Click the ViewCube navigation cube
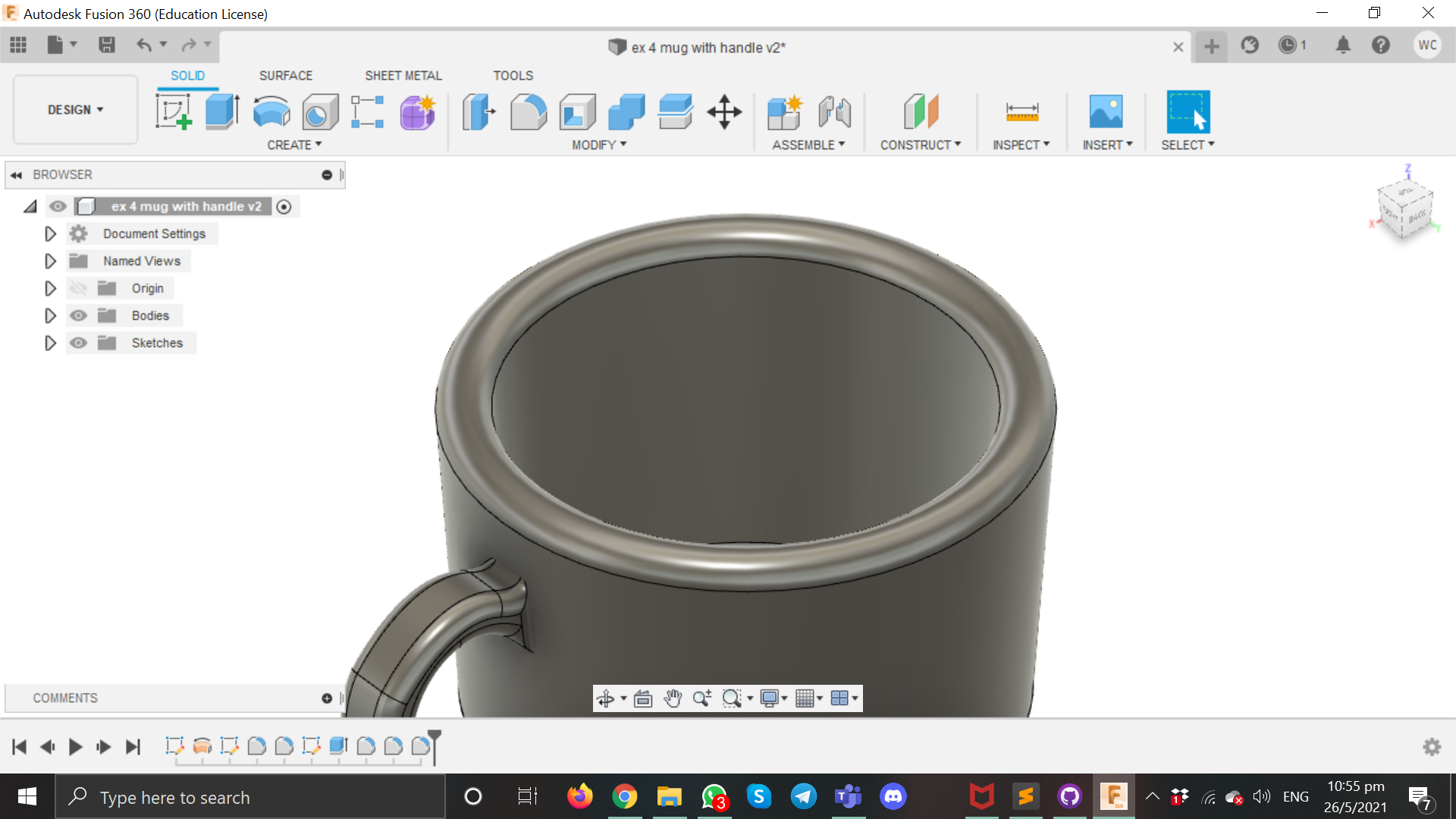Viewport: 1456px width, 819px height. 1405,209
